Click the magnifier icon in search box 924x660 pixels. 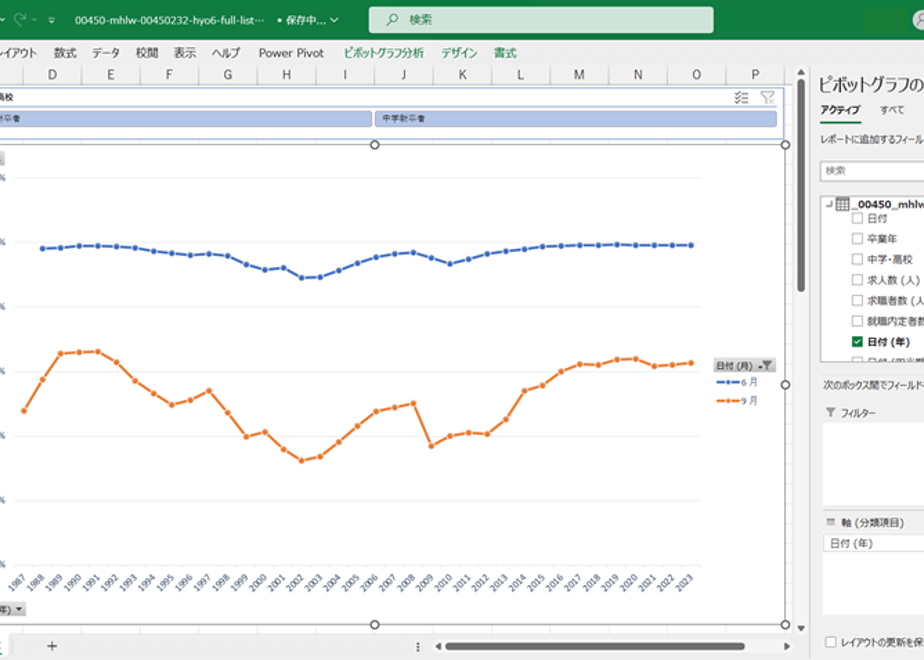(392, 20)
